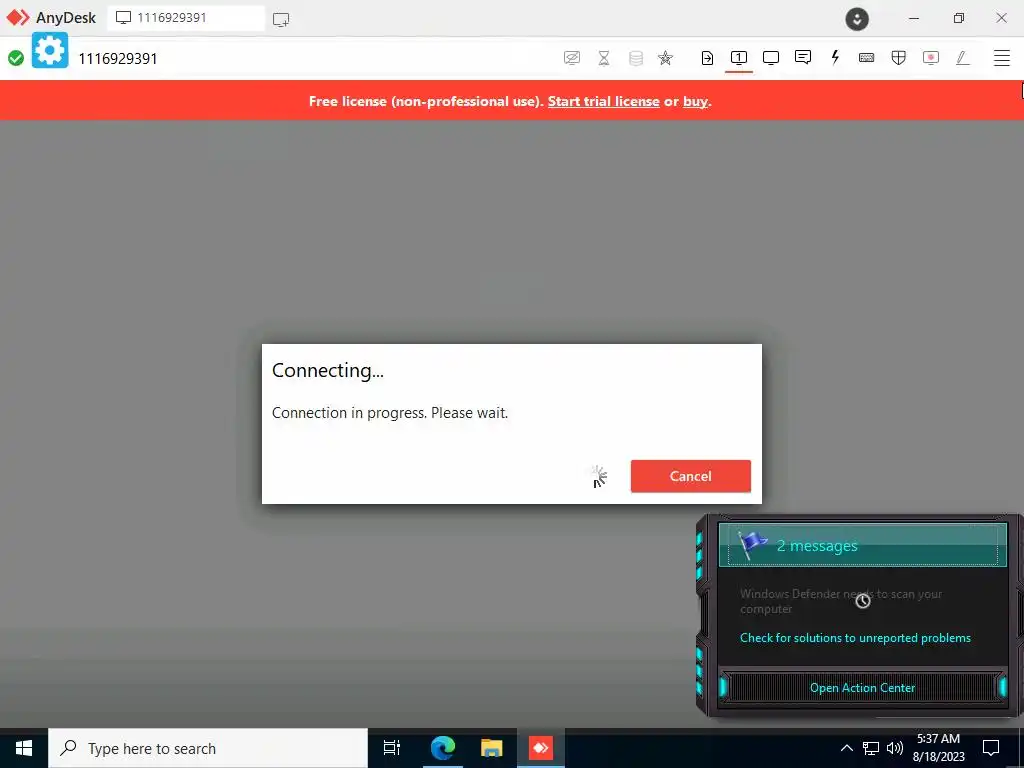Open the Windows Start menu
The width and height of the screenshot is (1024, 768).
point(24,748)
